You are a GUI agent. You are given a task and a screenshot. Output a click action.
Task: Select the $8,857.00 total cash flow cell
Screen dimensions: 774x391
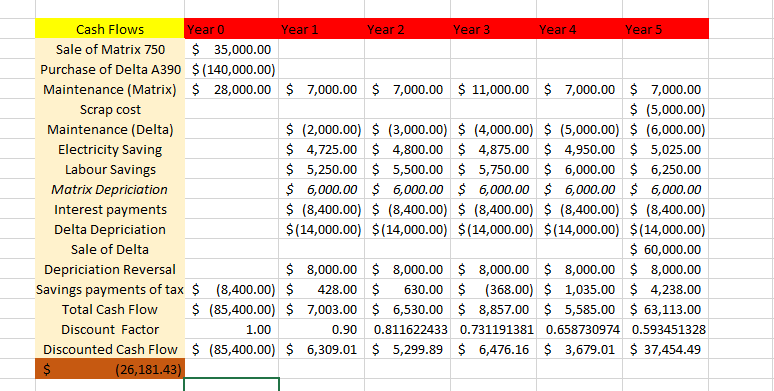[494, 310]
